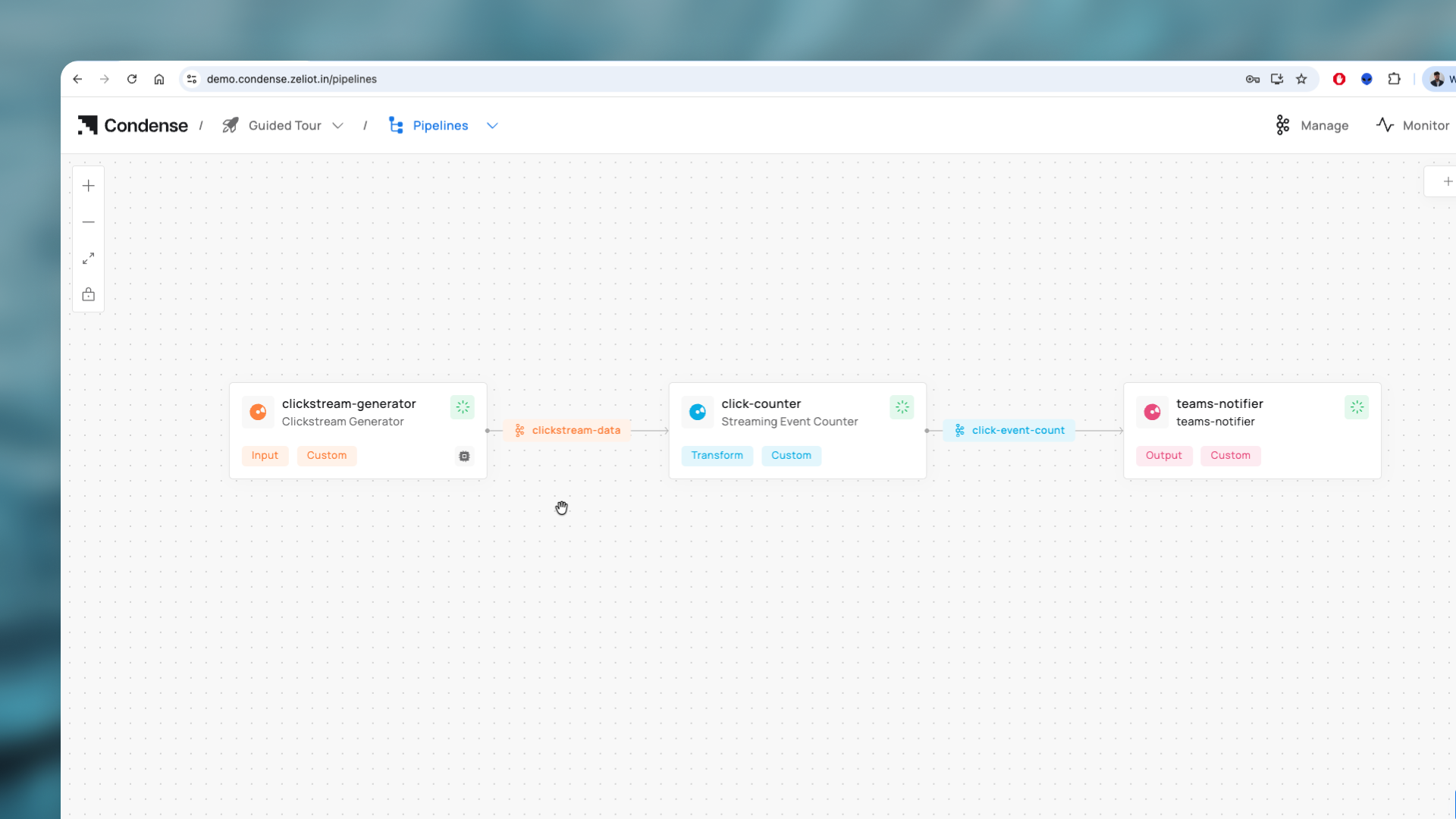This screenshot has height=819, width=1456.
Task: Toggle the canvas lock icon
Action: [89, 294]
